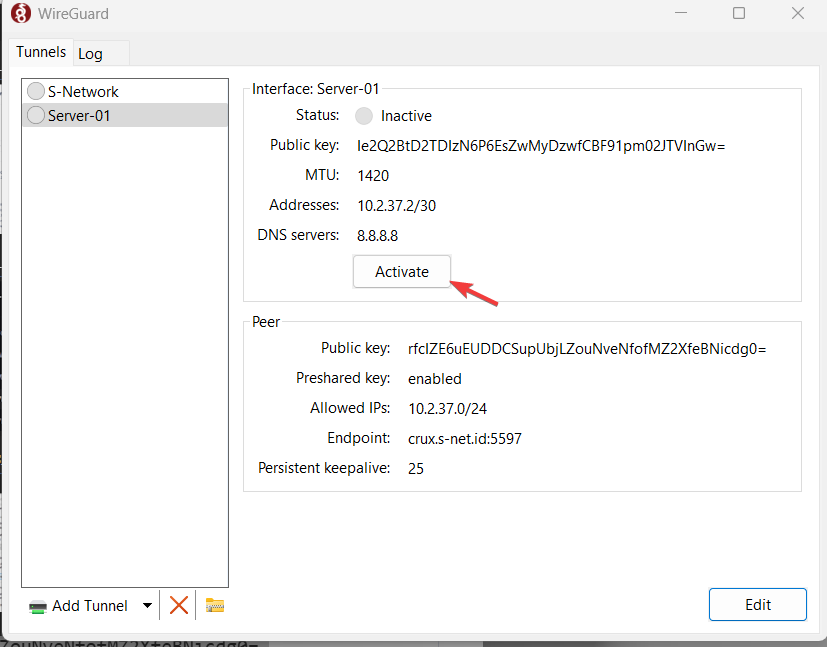
Task: Click the interface public key value
Action: tap(541, 146)
